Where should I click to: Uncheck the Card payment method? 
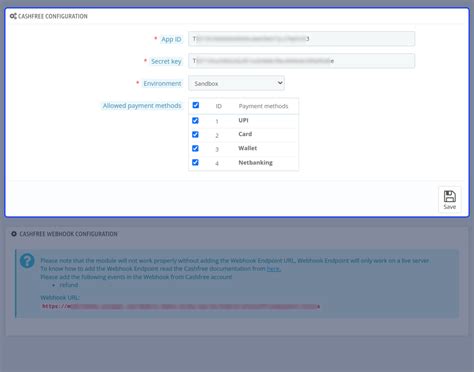pyautogui.click(x=195, y=134)
